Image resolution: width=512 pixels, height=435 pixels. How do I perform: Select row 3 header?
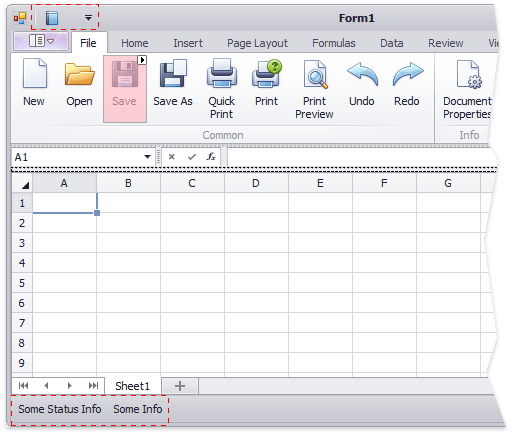(22, 243)
